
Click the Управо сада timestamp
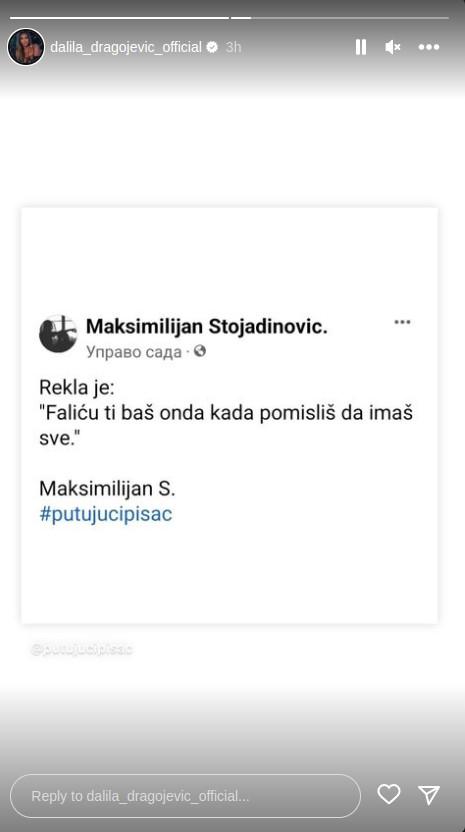[x=134, y=352]
